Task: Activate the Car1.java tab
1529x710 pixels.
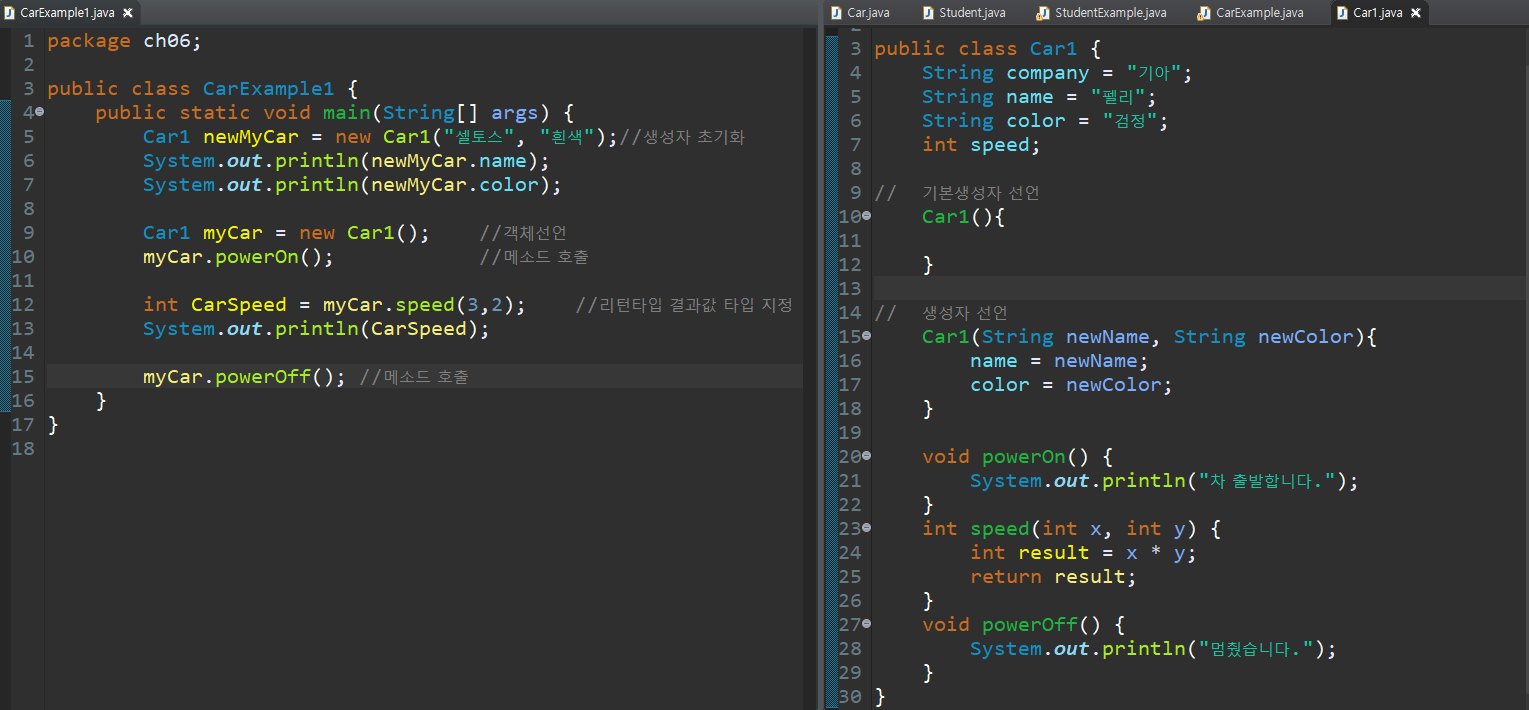Action: click(1376, 13)
